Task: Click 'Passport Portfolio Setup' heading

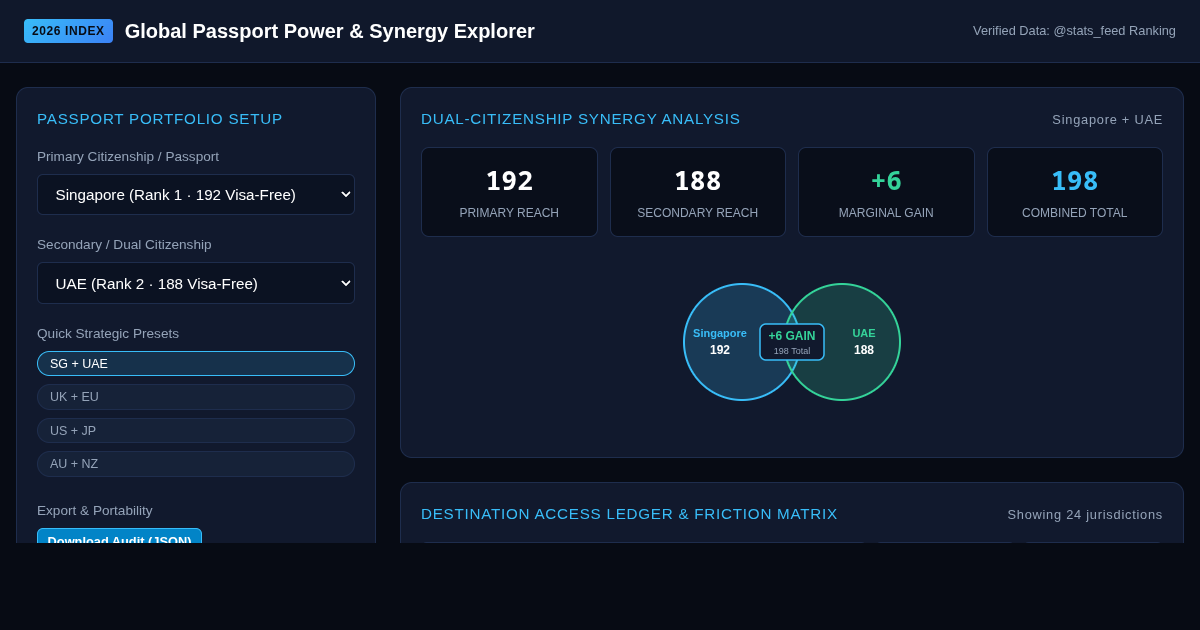Action: (x=160, y=118)
